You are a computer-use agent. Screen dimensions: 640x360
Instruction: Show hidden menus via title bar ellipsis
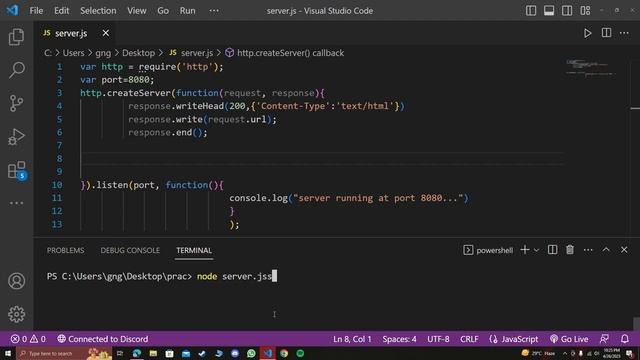click(214, 11)
